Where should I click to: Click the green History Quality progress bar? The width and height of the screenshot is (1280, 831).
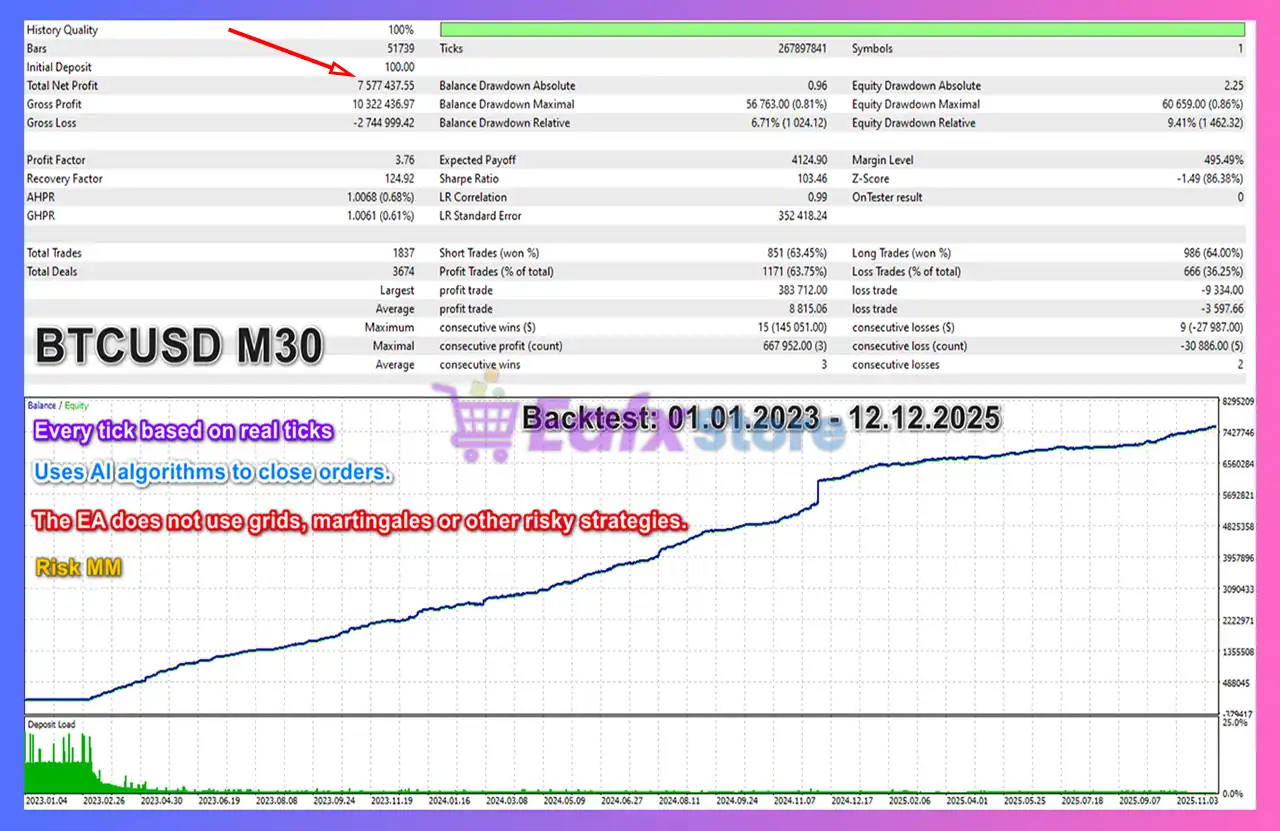[x=842, y=29]
